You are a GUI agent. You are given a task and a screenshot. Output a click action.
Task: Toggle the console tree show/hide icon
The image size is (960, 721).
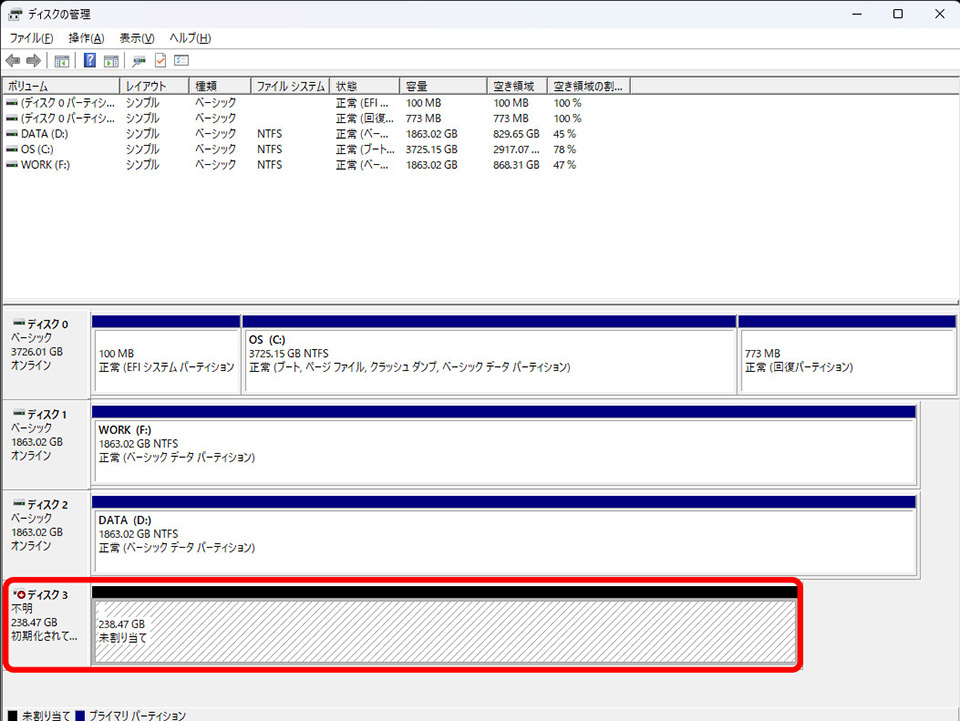pos(62,61)
